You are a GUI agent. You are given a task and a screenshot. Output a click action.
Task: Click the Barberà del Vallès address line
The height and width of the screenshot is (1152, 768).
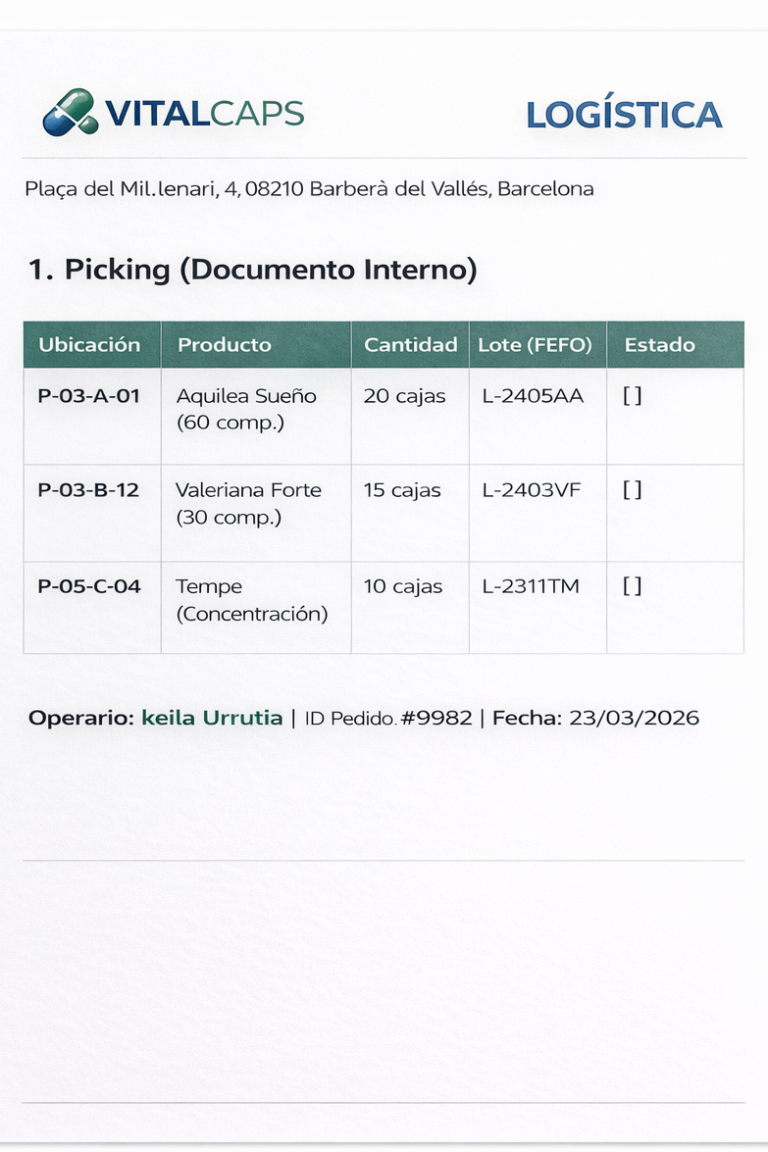309,188
